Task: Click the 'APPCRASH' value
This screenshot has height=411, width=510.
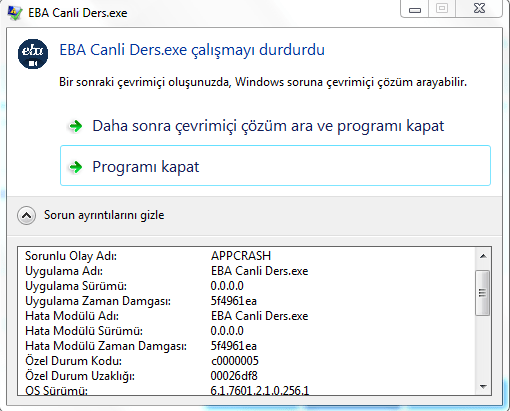Action: click(x=241, y=256)
